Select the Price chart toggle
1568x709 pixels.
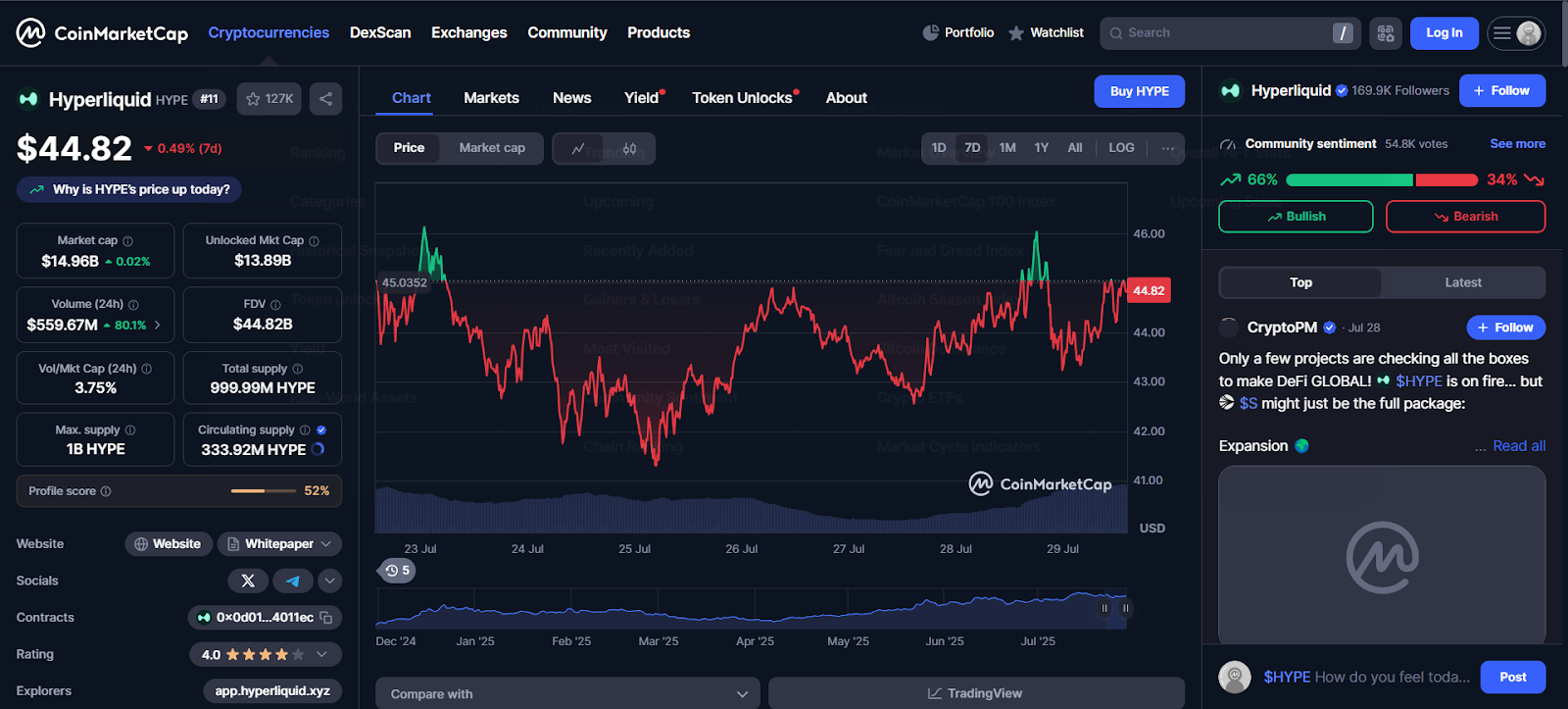[x=409, y=148]
